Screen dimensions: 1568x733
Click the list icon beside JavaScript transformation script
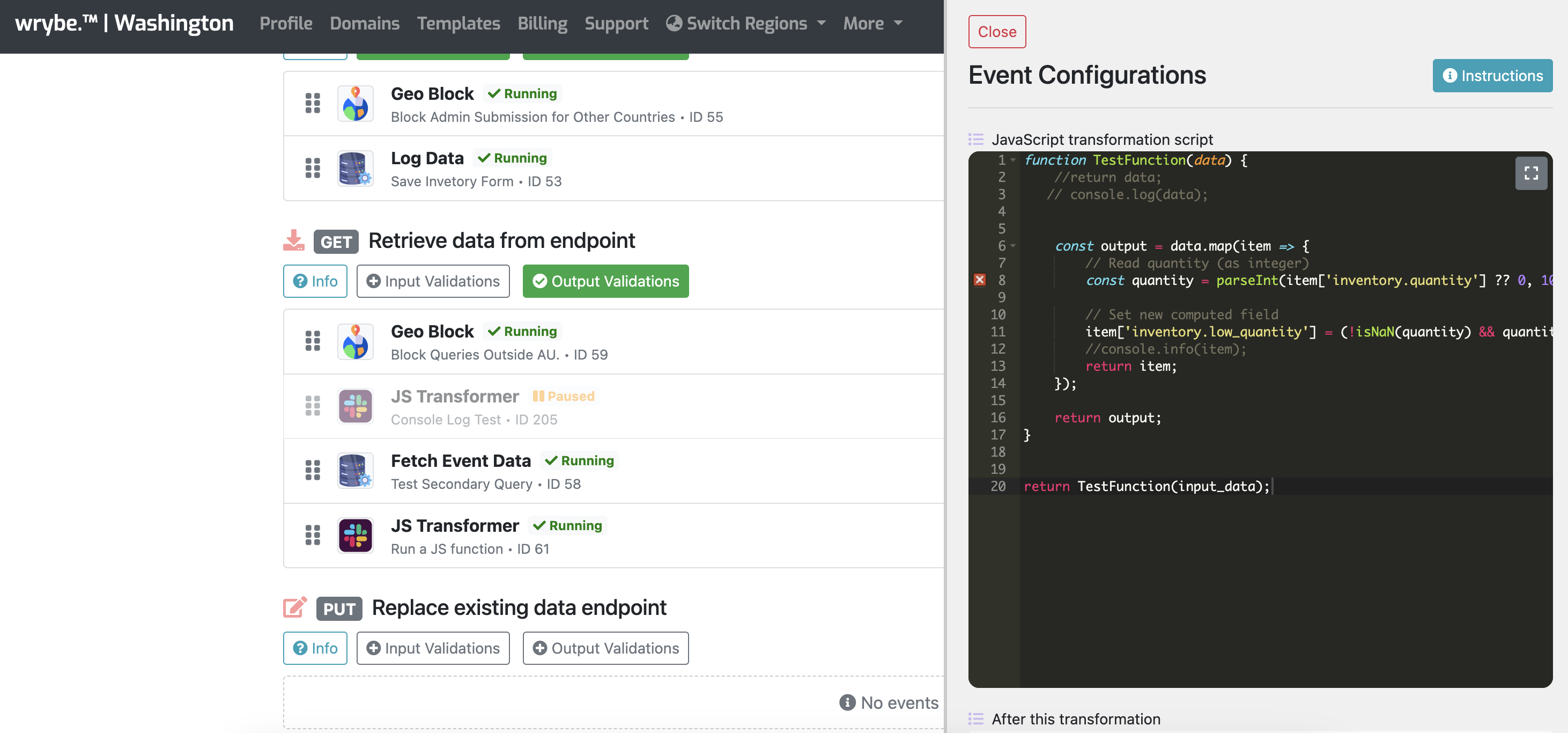point(975,140)
